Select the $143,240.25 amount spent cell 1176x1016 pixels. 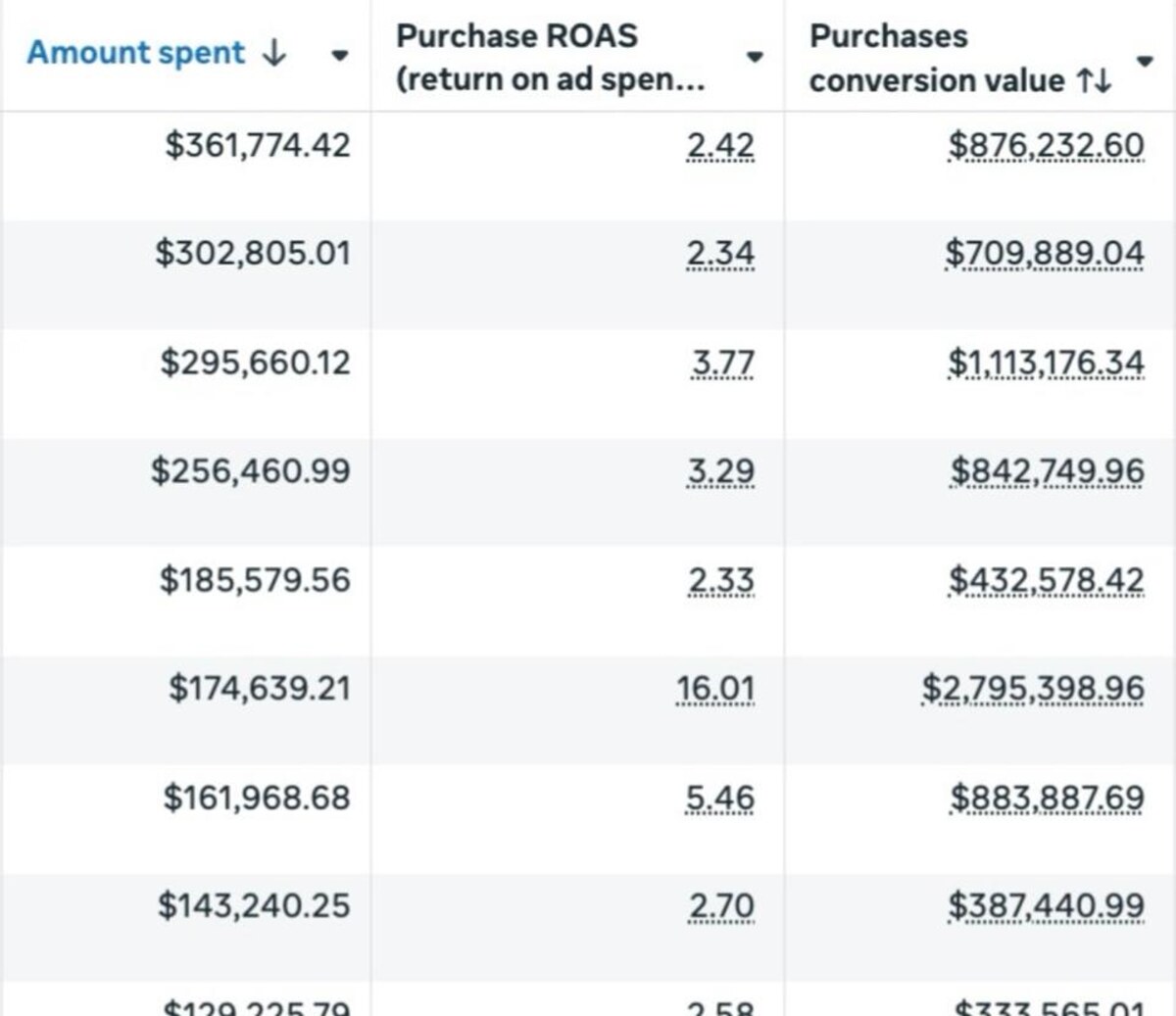tap(254, 905)
